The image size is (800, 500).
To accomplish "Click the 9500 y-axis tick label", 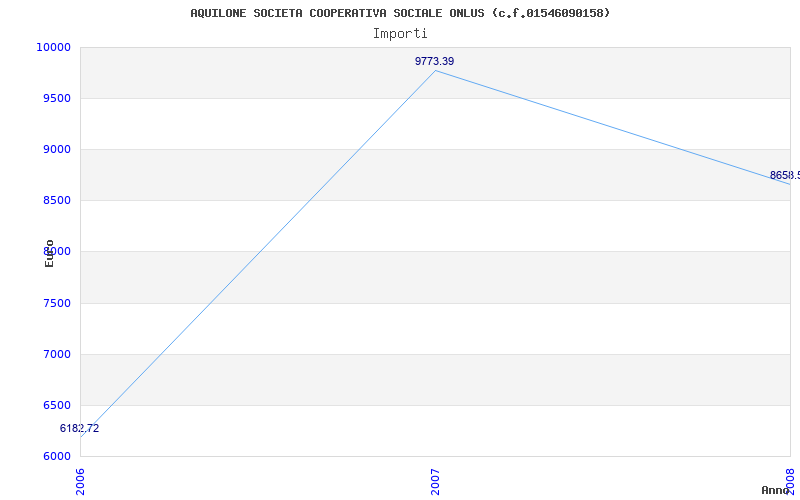I will point(57,98).
